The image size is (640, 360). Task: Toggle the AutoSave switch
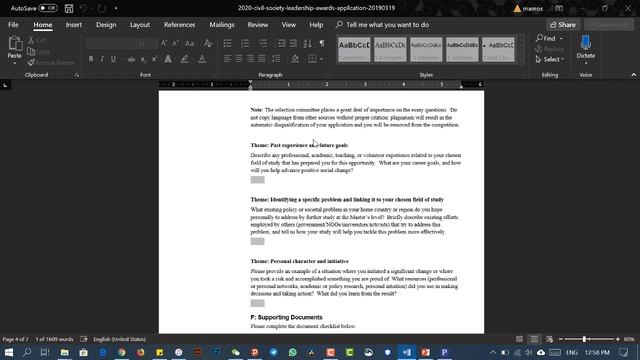point(48,8)
